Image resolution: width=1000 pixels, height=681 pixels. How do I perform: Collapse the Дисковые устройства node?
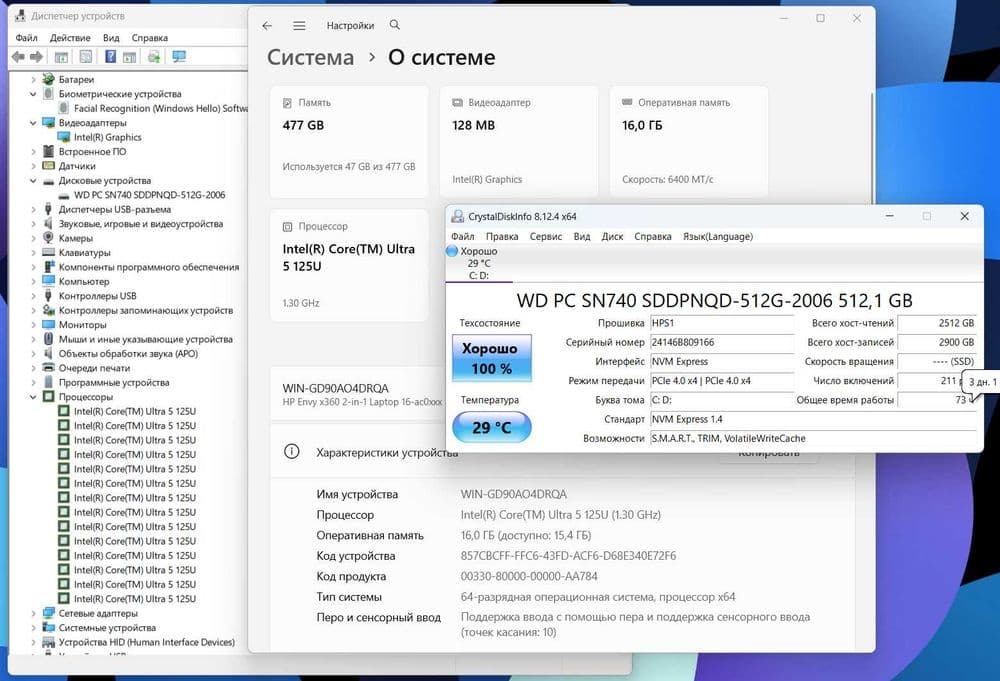(33, 180)
